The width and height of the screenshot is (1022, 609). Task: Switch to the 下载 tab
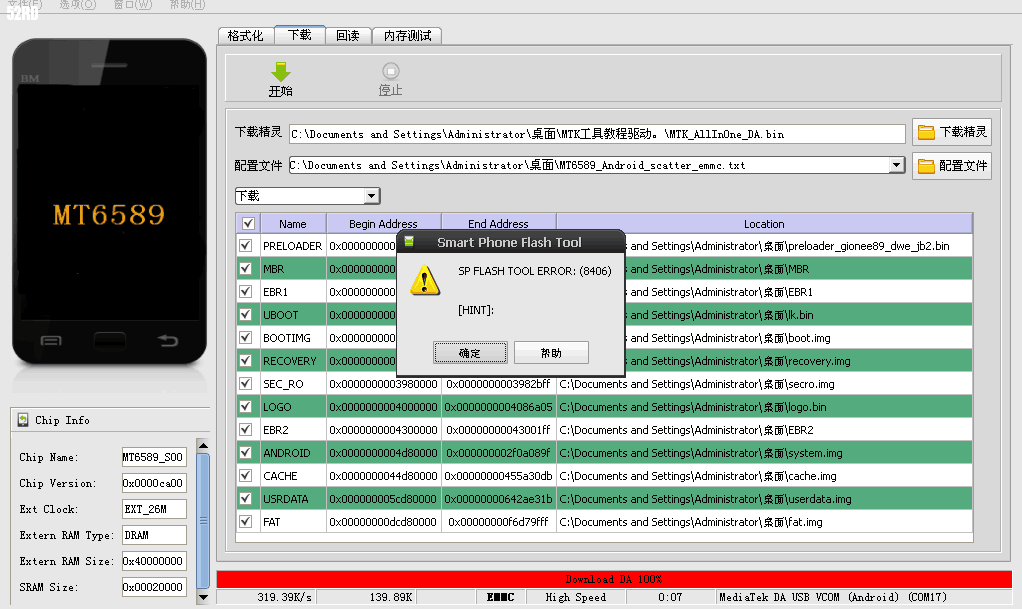click(x=300, y=35)
